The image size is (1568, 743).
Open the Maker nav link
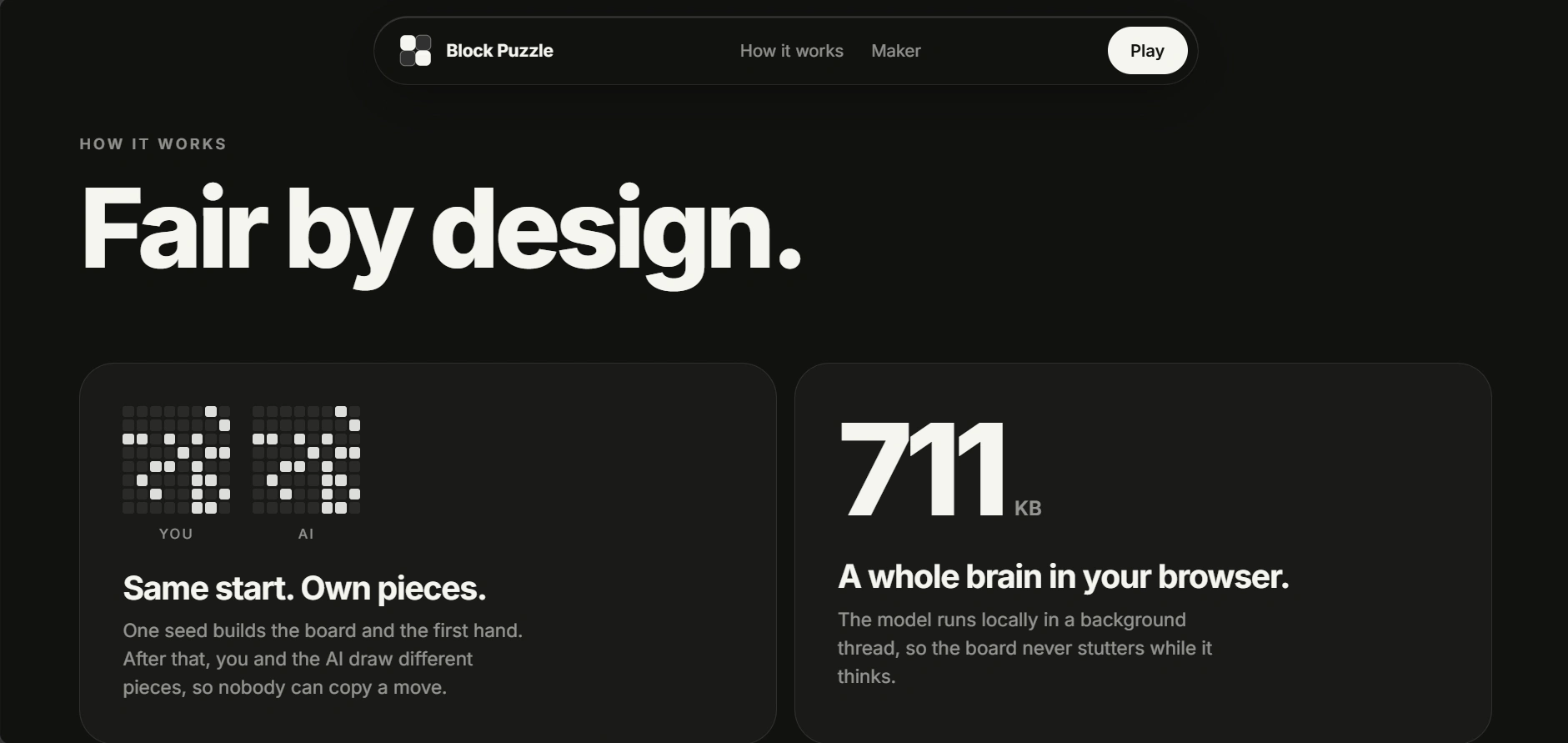(x=896, y=51)
